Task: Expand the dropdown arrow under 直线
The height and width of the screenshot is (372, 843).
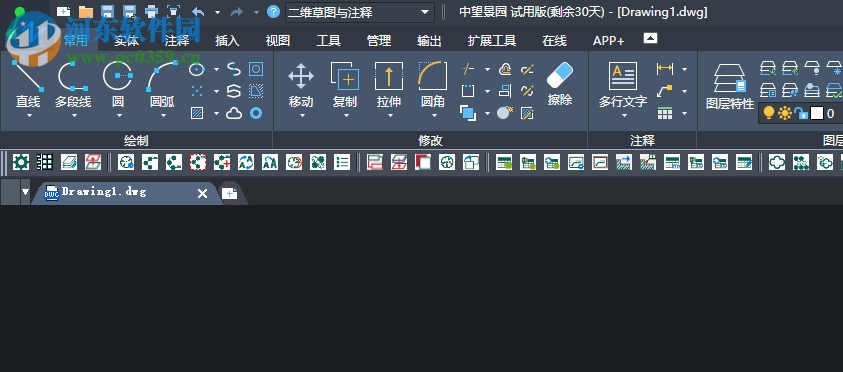Action: click(30, 115)
